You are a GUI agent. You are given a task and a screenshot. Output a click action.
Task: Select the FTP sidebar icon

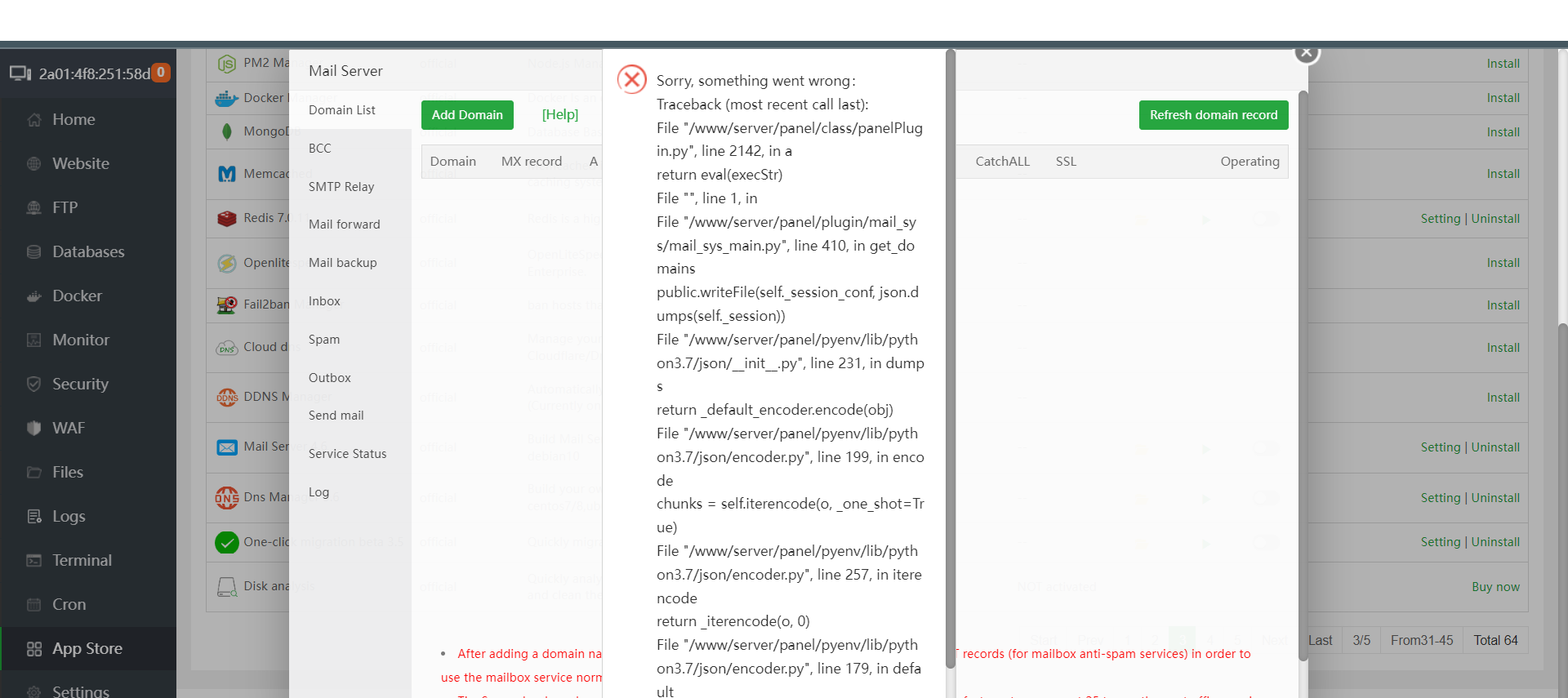coord(34,208)
